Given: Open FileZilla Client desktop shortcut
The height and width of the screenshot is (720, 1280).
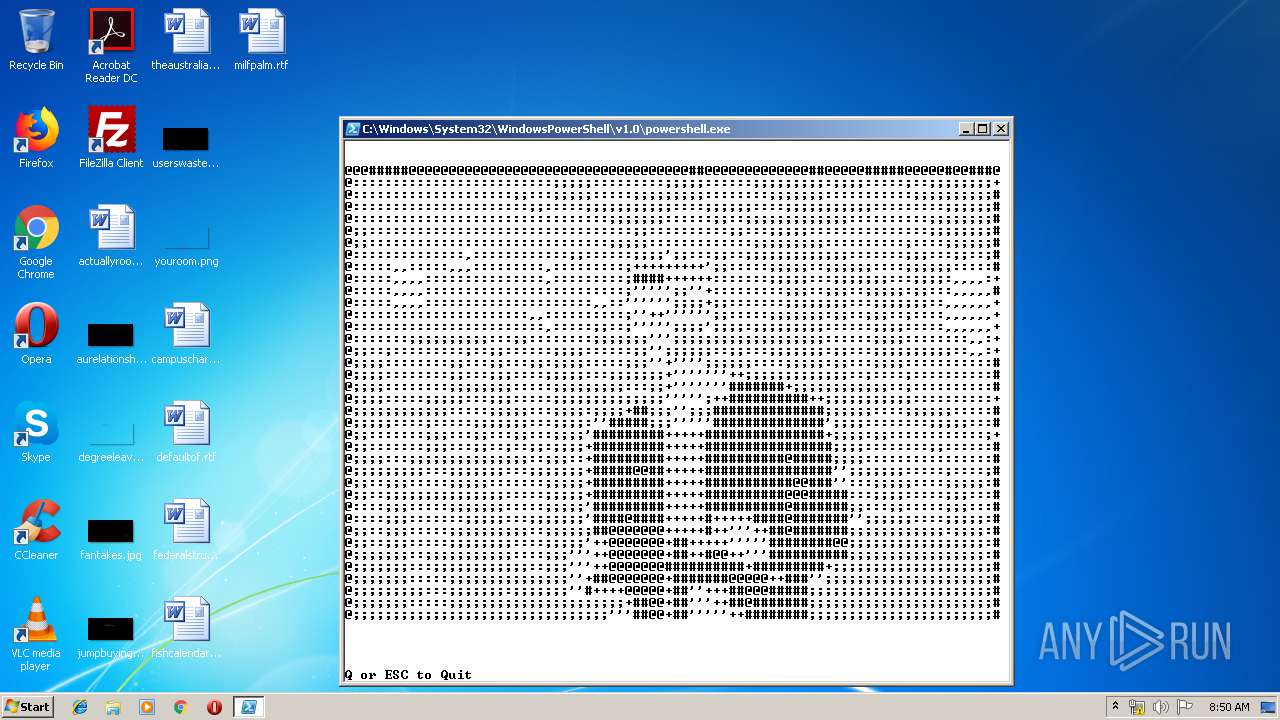Looking at the screenshot, I should click(x=111, y=138).
